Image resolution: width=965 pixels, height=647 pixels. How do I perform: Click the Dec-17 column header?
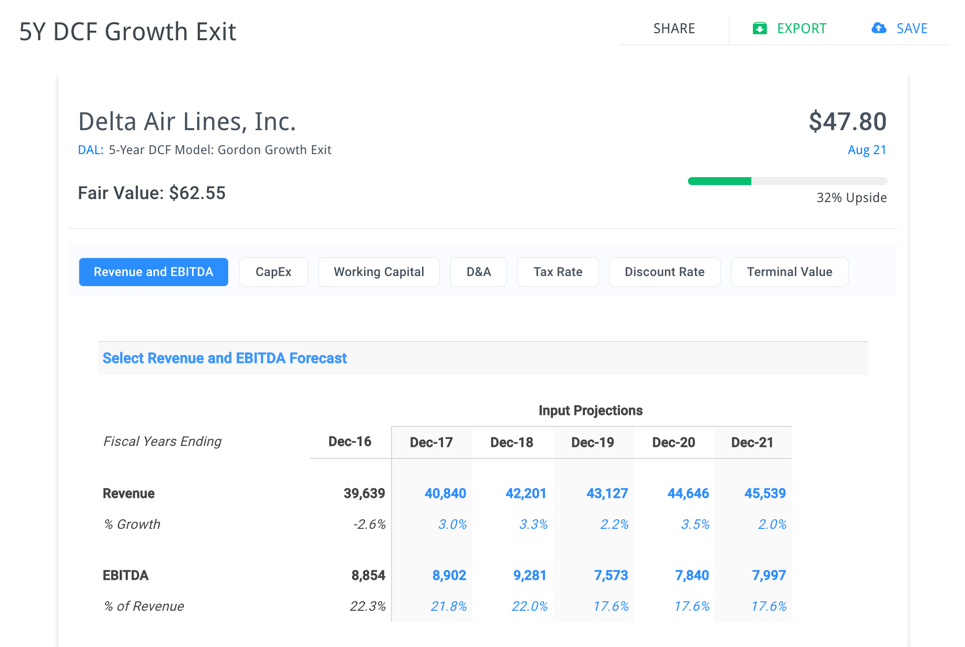coord(431,443)
